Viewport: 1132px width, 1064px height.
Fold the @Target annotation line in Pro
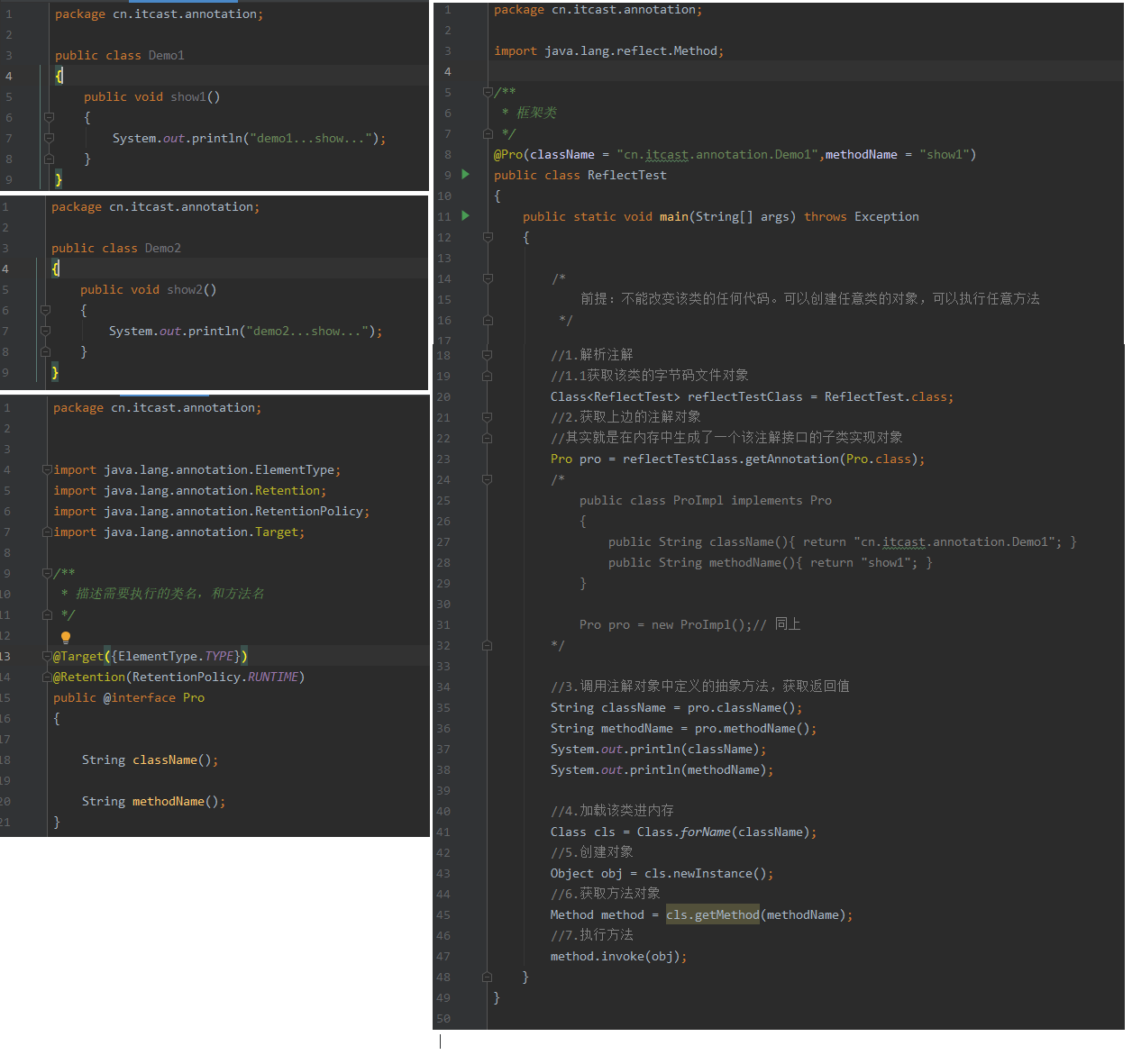47,656
